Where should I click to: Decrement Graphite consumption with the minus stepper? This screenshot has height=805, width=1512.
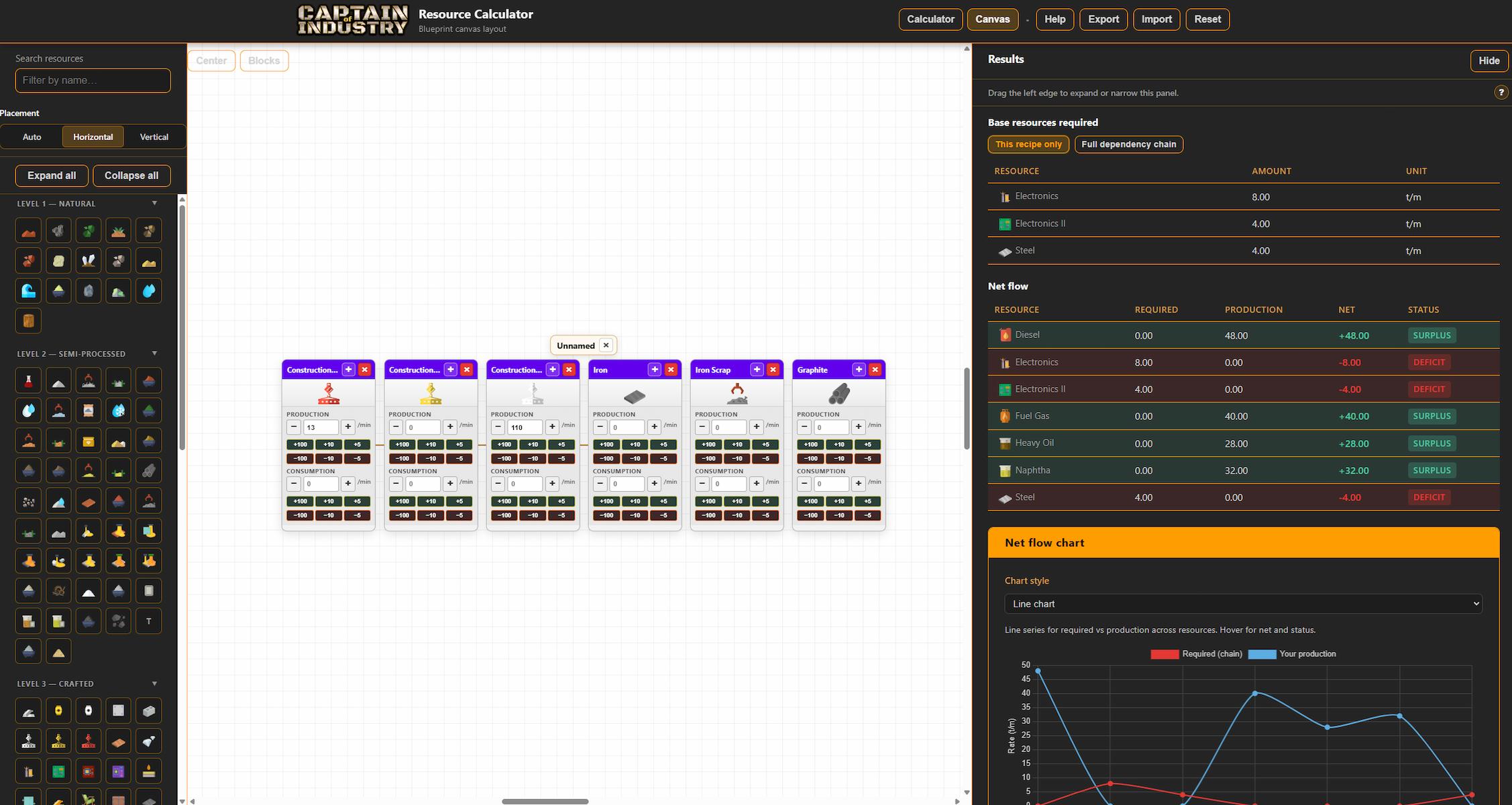coord(804,484)
